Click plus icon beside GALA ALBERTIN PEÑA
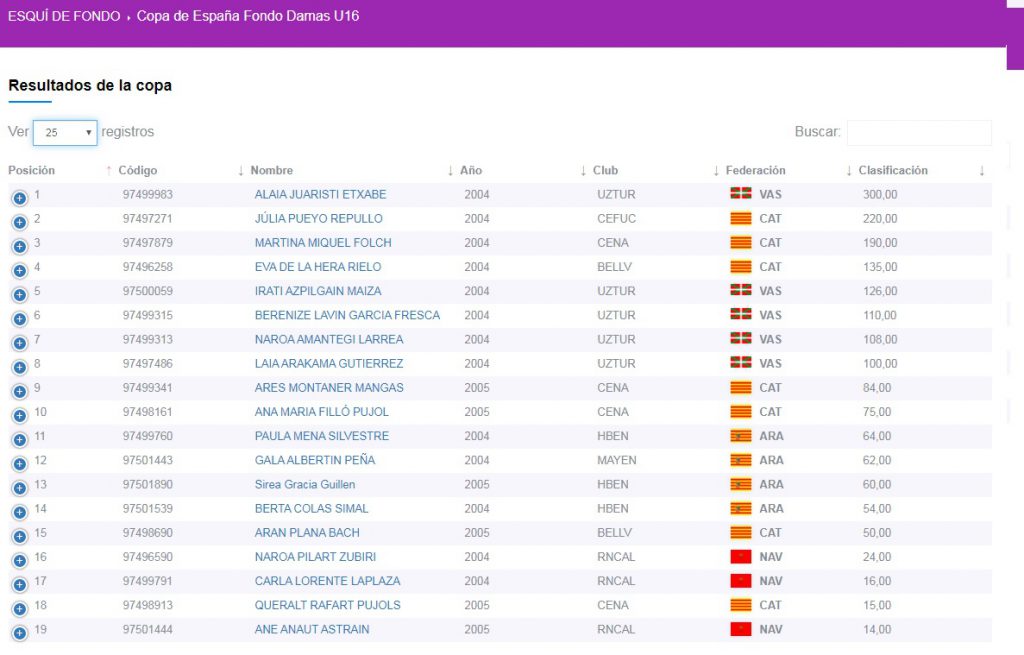This screenshot has height=655, width=1024. (20, 464)
